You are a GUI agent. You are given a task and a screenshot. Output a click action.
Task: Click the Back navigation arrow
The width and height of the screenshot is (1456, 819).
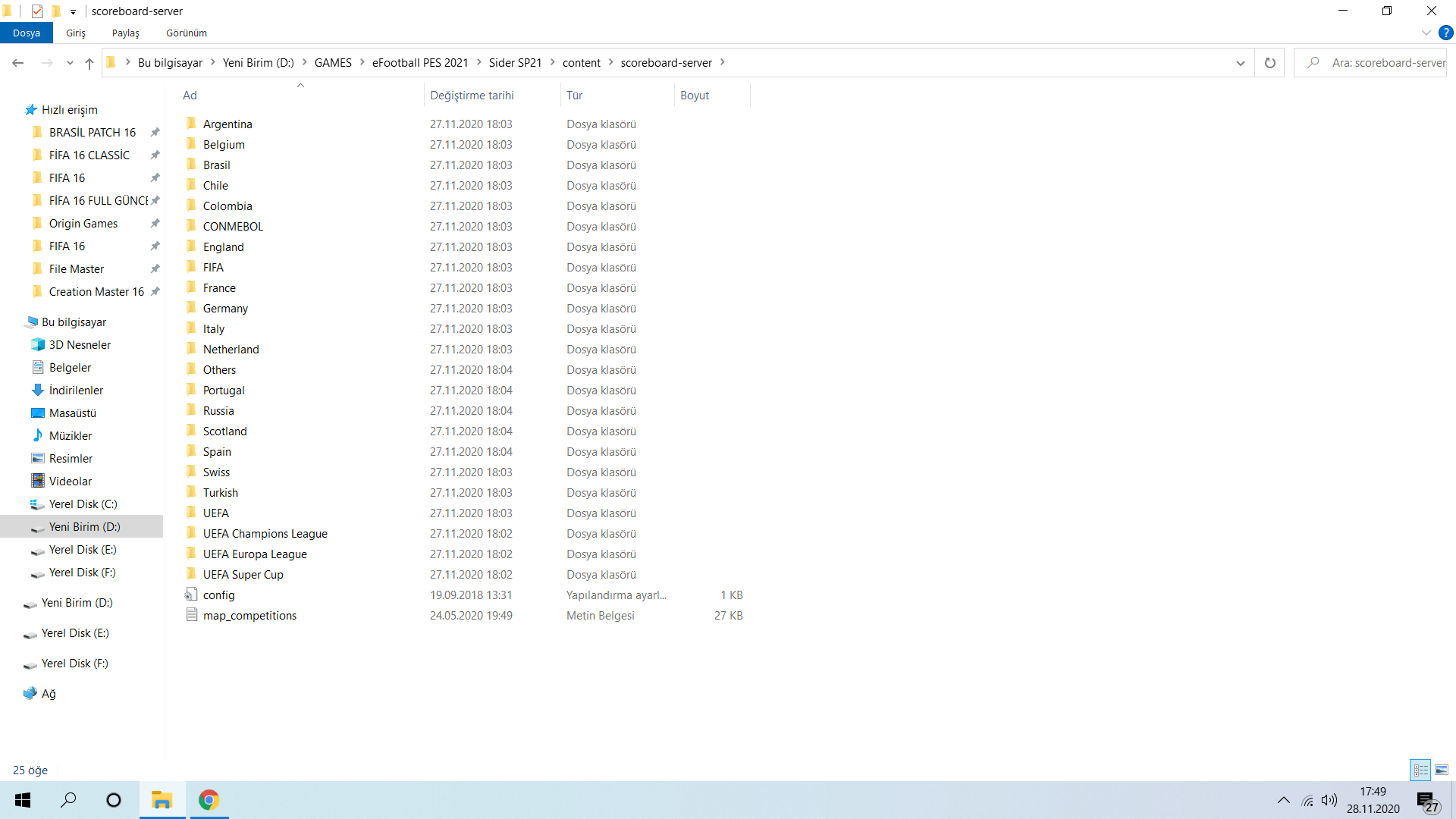(x=18, y=63)
